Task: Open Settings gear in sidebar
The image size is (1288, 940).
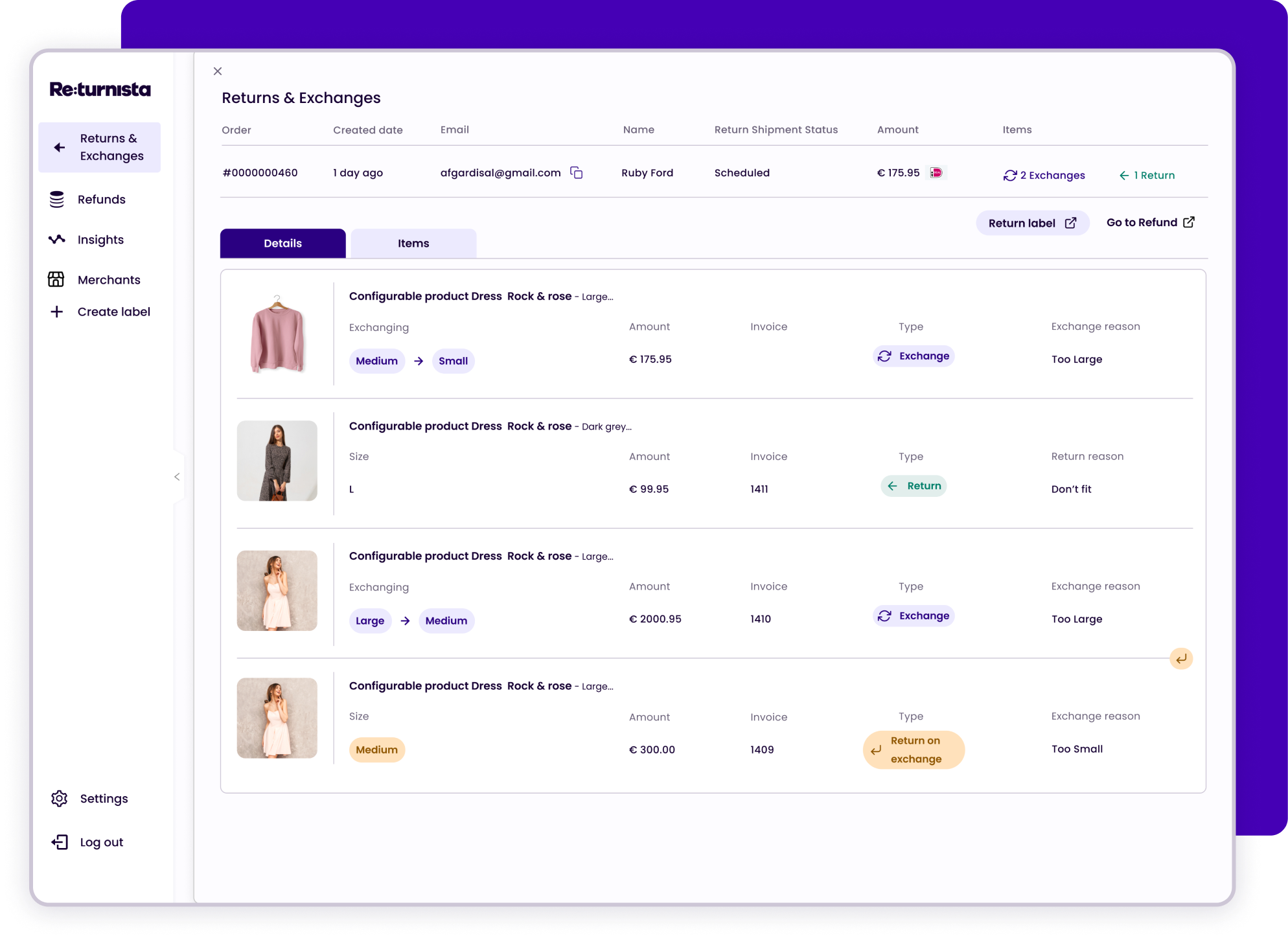Action: 60,798
